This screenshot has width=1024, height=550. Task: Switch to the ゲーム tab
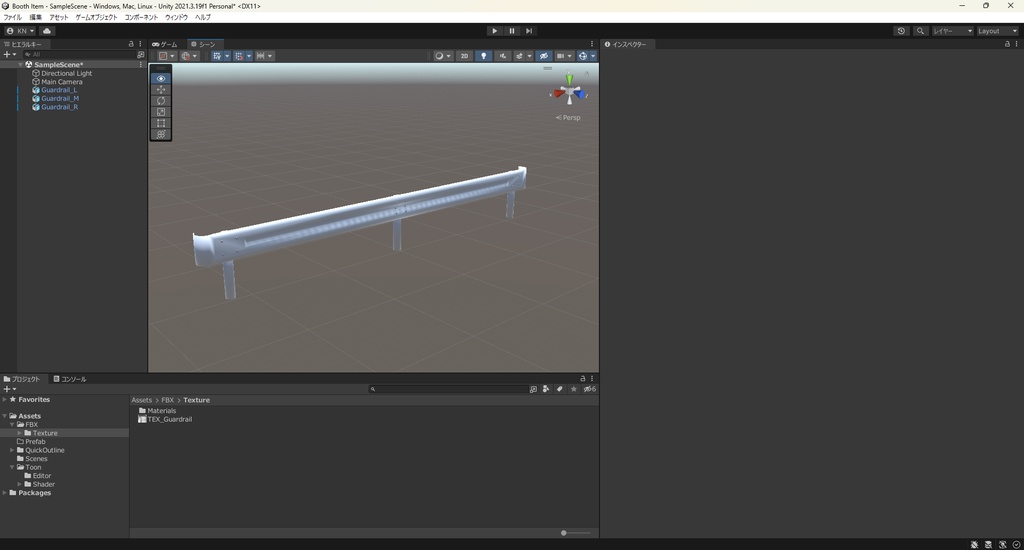[165, 44]
